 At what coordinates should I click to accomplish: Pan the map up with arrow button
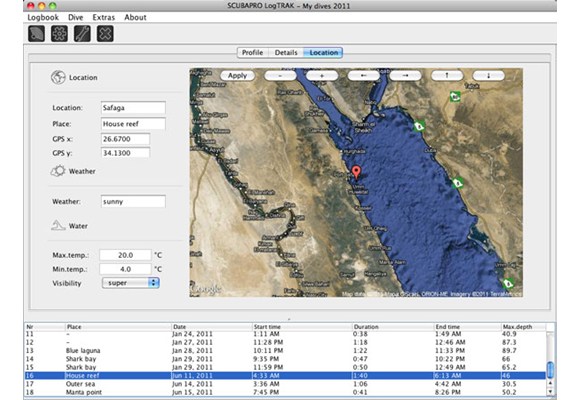447,75
